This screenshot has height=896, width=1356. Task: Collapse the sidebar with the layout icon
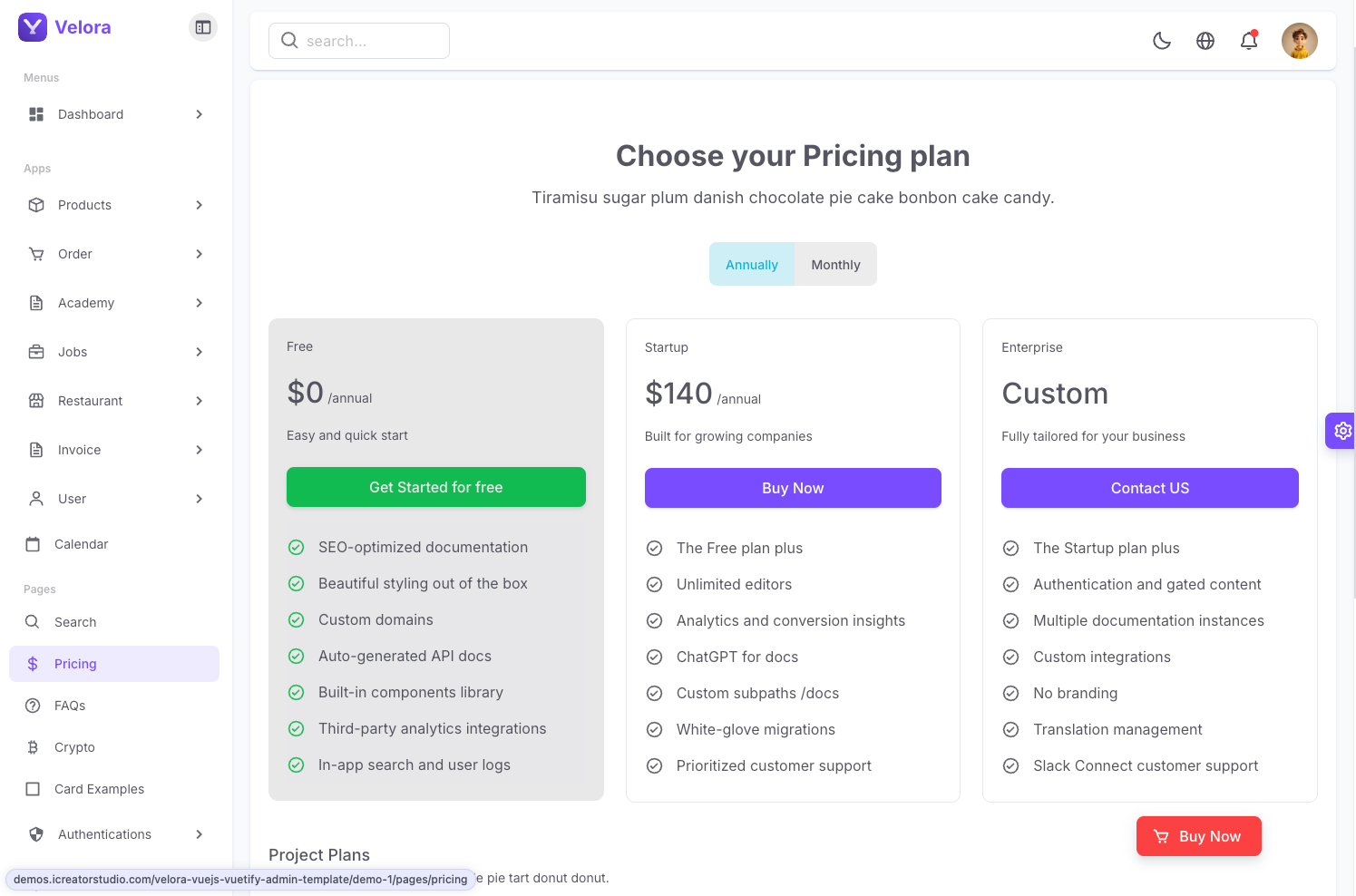click(203, 27)
